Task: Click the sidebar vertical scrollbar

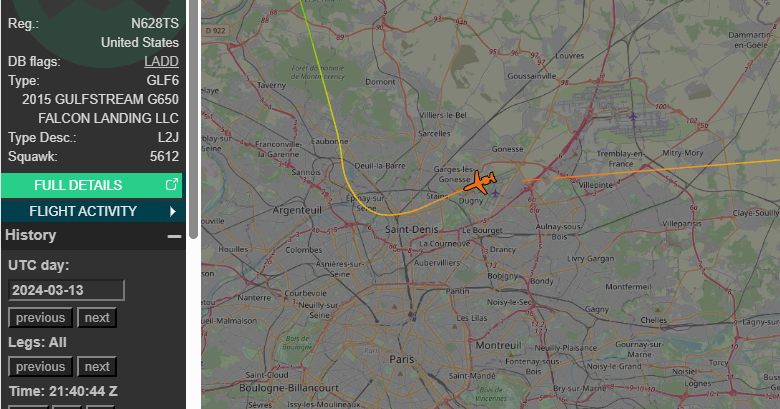Action: click(194, 118)
